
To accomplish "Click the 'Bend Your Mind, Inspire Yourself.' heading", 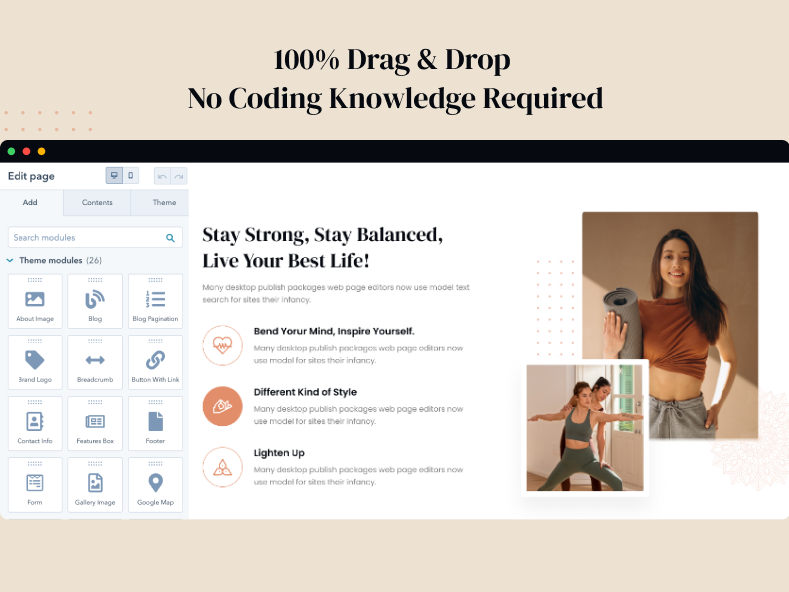I will point(334,331).
